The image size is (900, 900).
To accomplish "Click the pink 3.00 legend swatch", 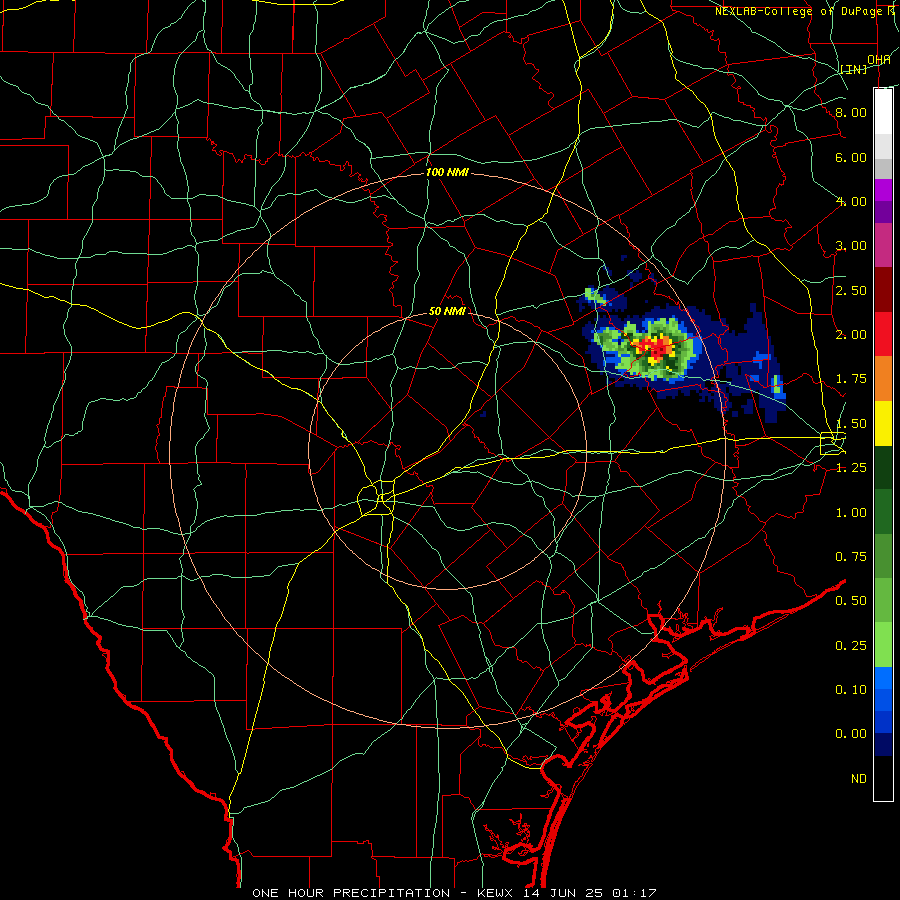I will (x=883, y=246).
